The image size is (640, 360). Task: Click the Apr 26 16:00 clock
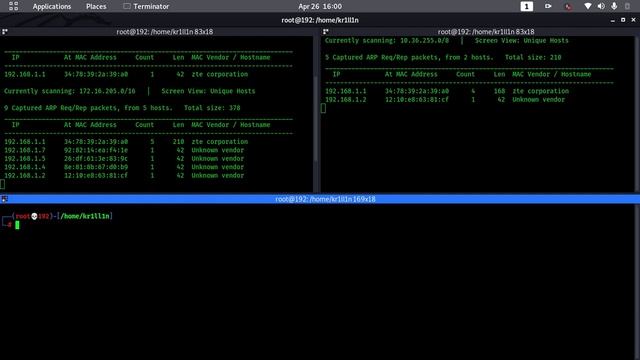320,7
